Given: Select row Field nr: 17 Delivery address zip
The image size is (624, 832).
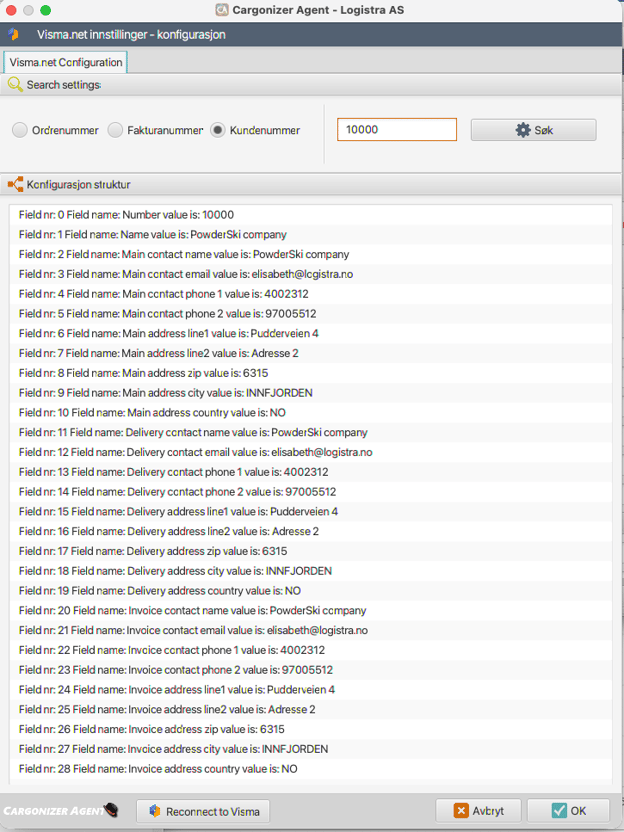Looking at the screenshot, I should pyautogui.click(x=311, y=551).
